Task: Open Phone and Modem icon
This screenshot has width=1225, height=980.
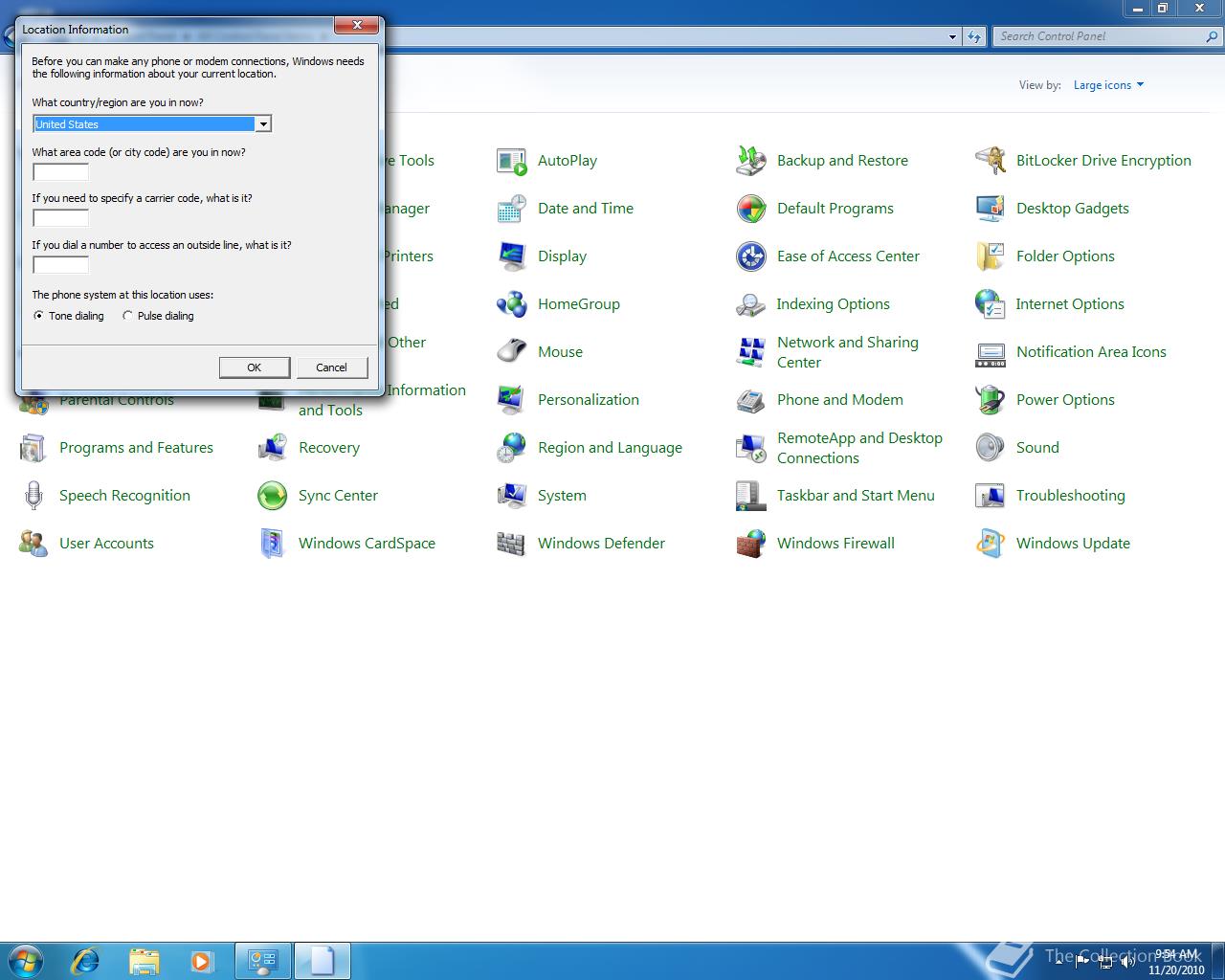Action: (751, 400)
